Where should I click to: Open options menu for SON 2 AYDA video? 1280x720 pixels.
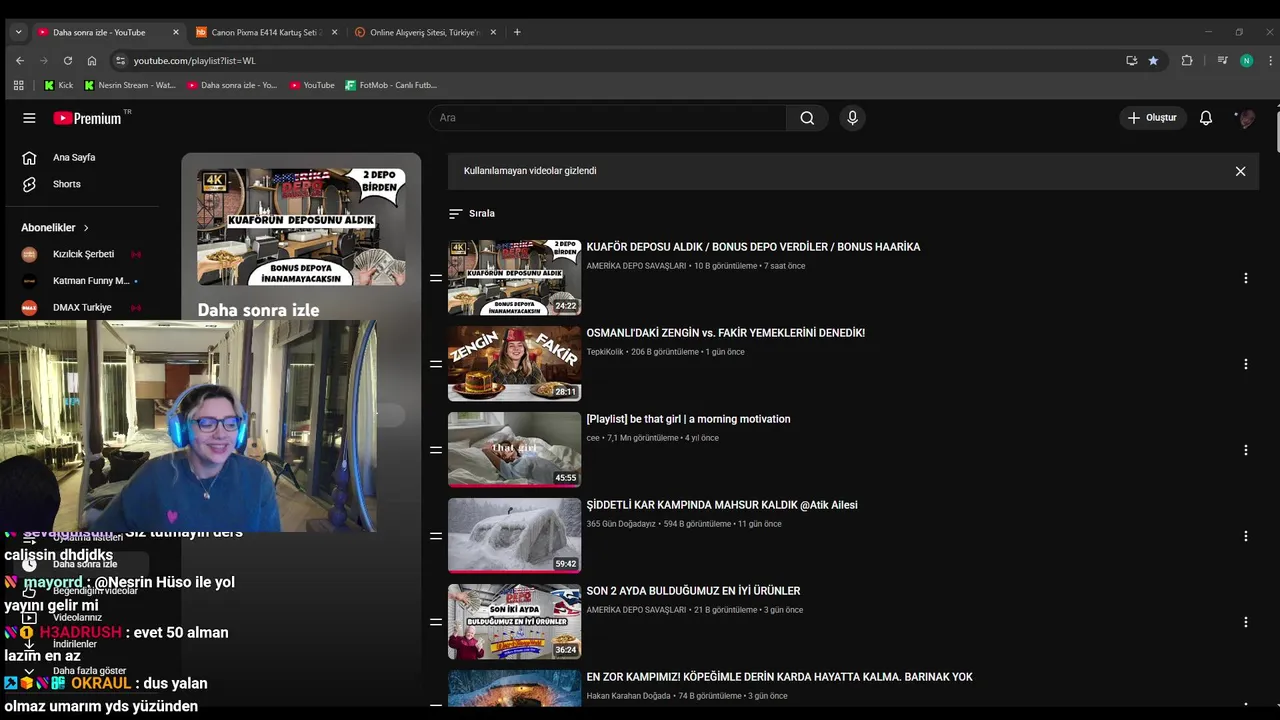point(1245,622)
